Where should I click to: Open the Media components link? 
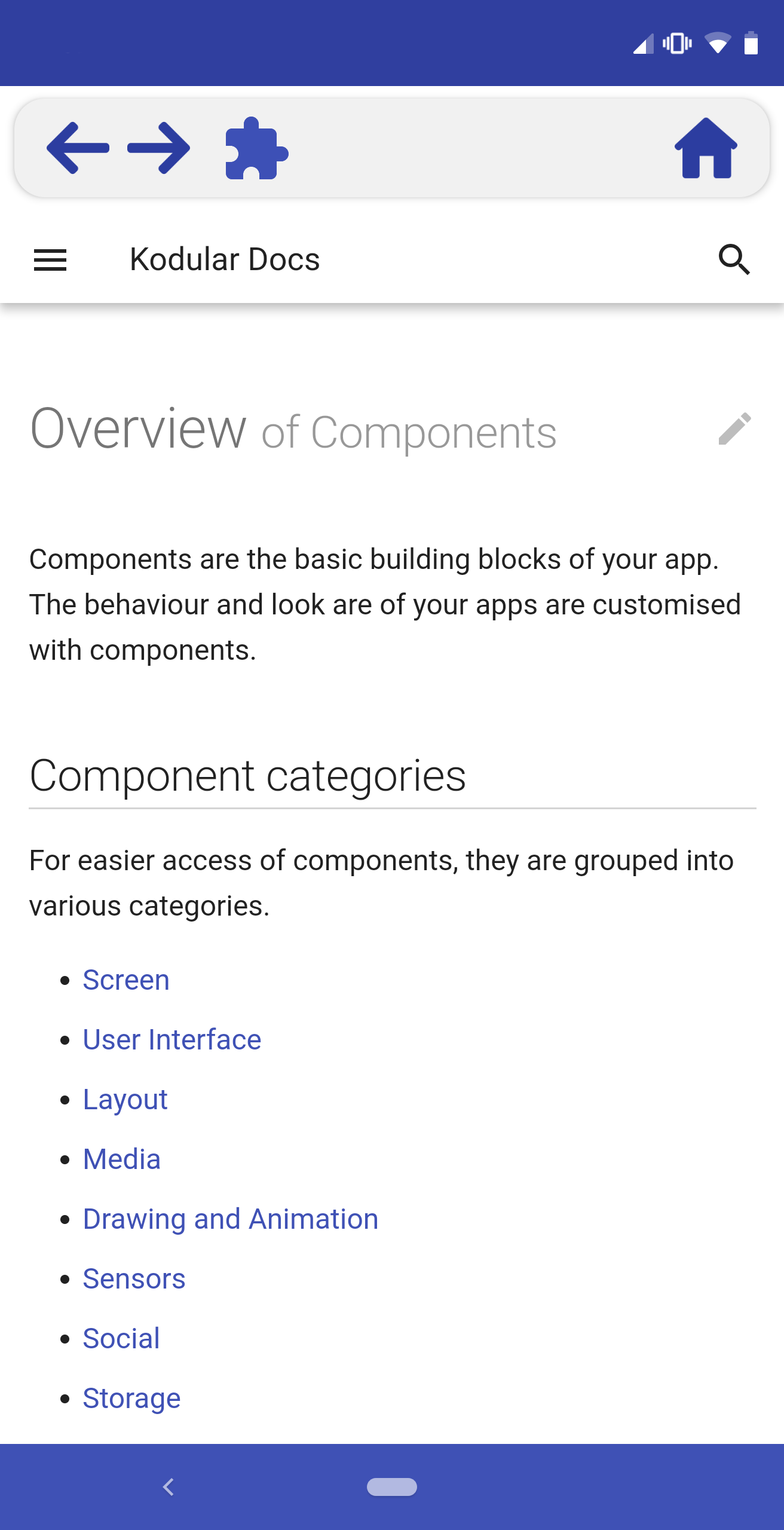point(122,1159)
